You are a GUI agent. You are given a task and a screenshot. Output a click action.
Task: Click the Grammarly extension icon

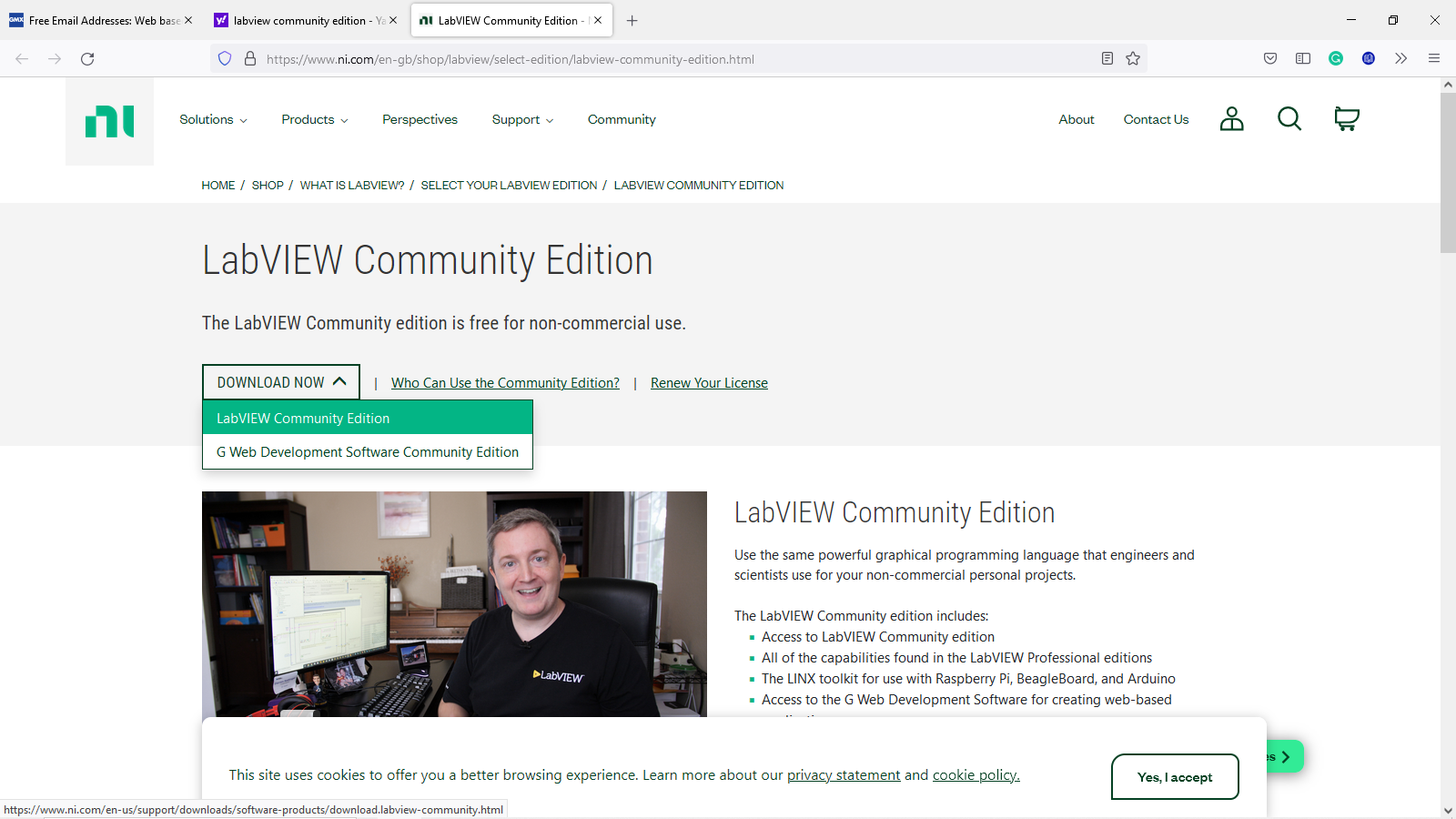1336,59
